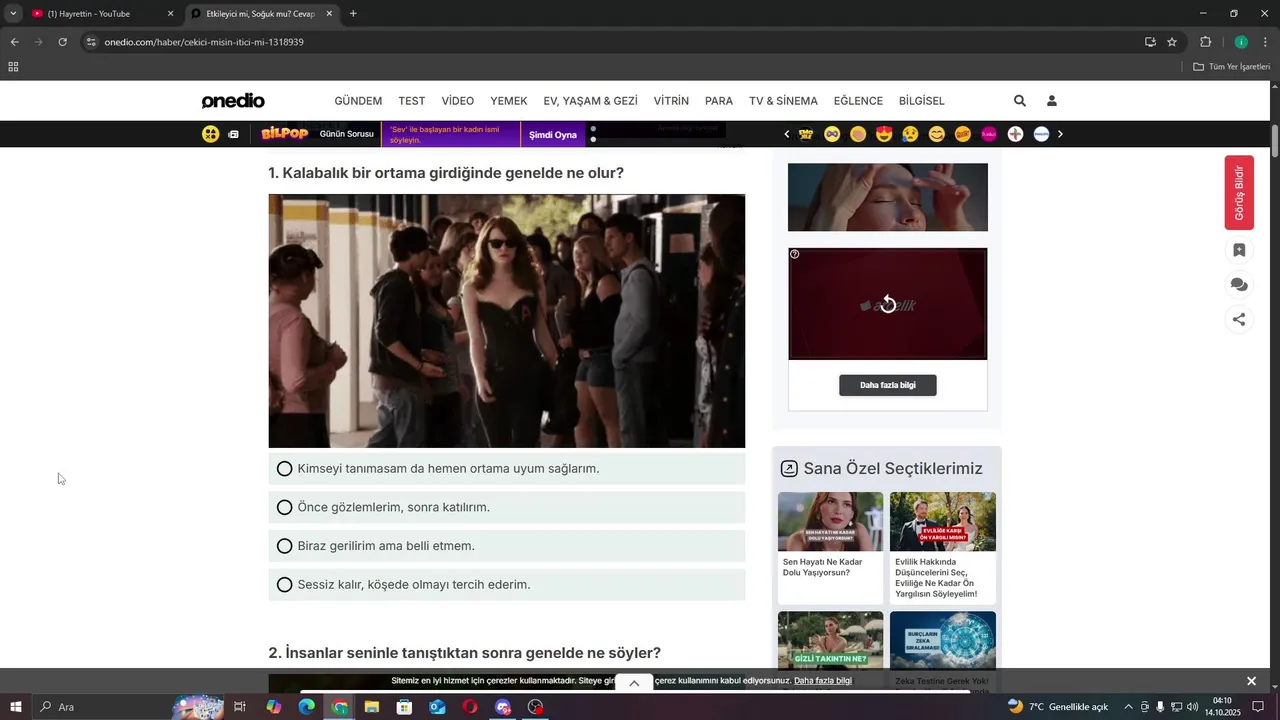Open the Windows notification center icon

[1259, 707]
